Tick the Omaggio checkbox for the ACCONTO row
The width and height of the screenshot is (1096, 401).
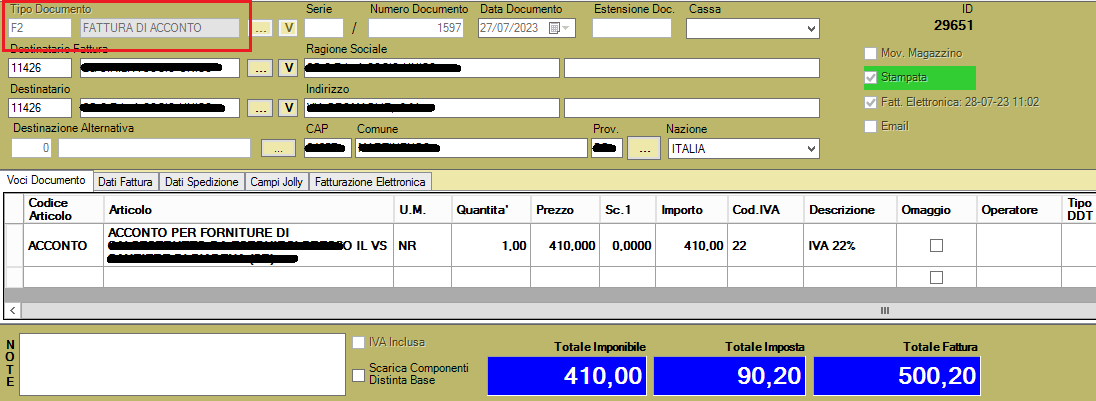(x=936, y=246)
